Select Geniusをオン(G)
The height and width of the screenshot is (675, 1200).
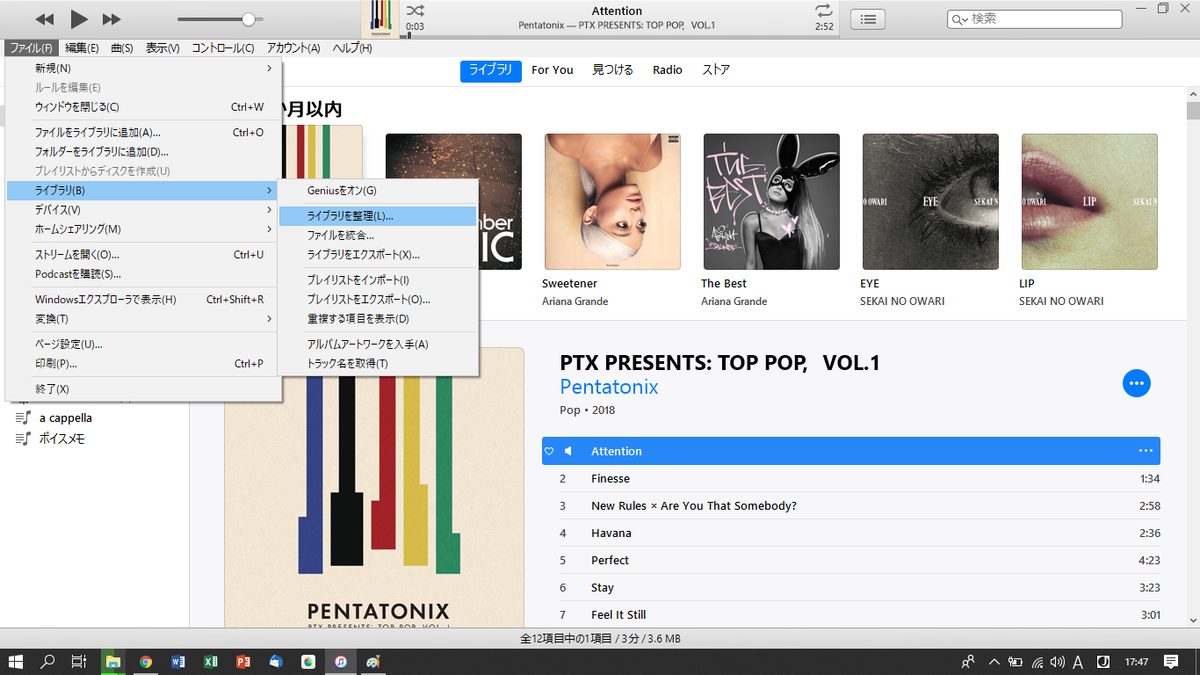[379, 190]
